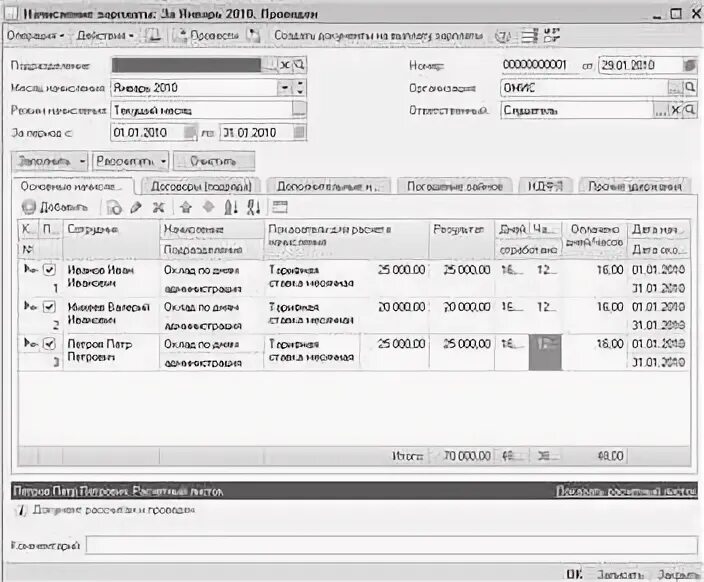Sort table rows ascending
Image resolution: width=704 pixels, height=582 pixels.
click(231, 207)
